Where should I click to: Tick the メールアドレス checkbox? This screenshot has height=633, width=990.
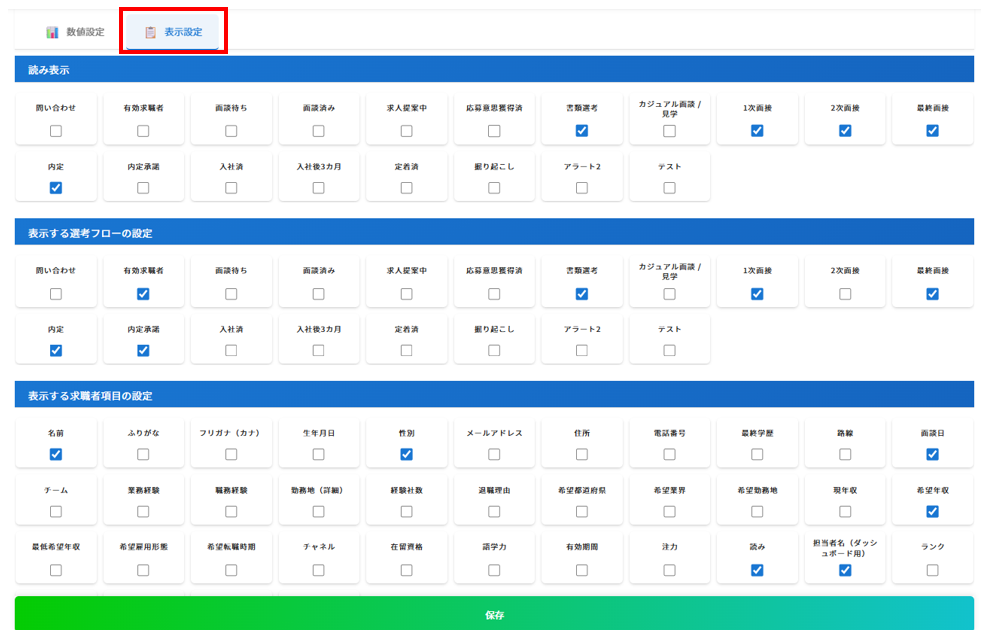[494, 454]
